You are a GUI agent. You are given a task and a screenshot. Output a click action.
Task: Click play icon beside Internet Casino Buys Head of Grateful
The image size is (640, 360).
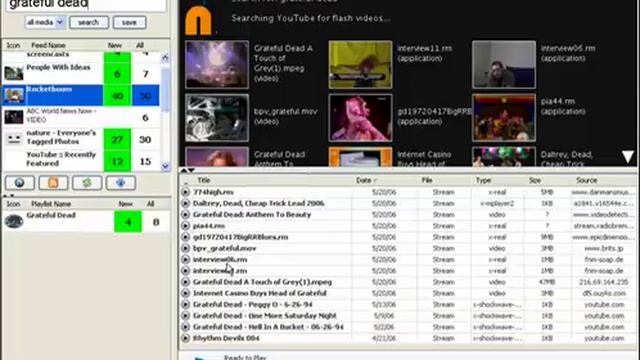pyautogui.click(x=185, y=293)
